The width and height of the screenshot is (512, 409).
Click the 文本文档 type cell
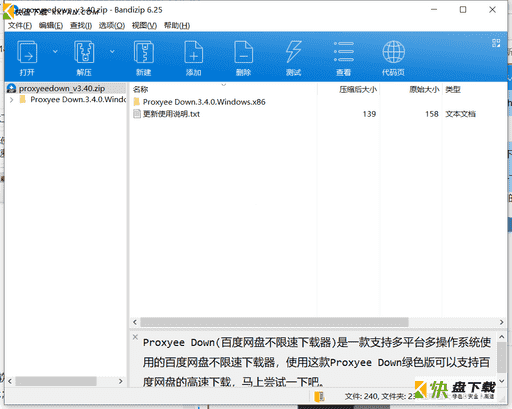pyautogui.click(x=461, y=114)
